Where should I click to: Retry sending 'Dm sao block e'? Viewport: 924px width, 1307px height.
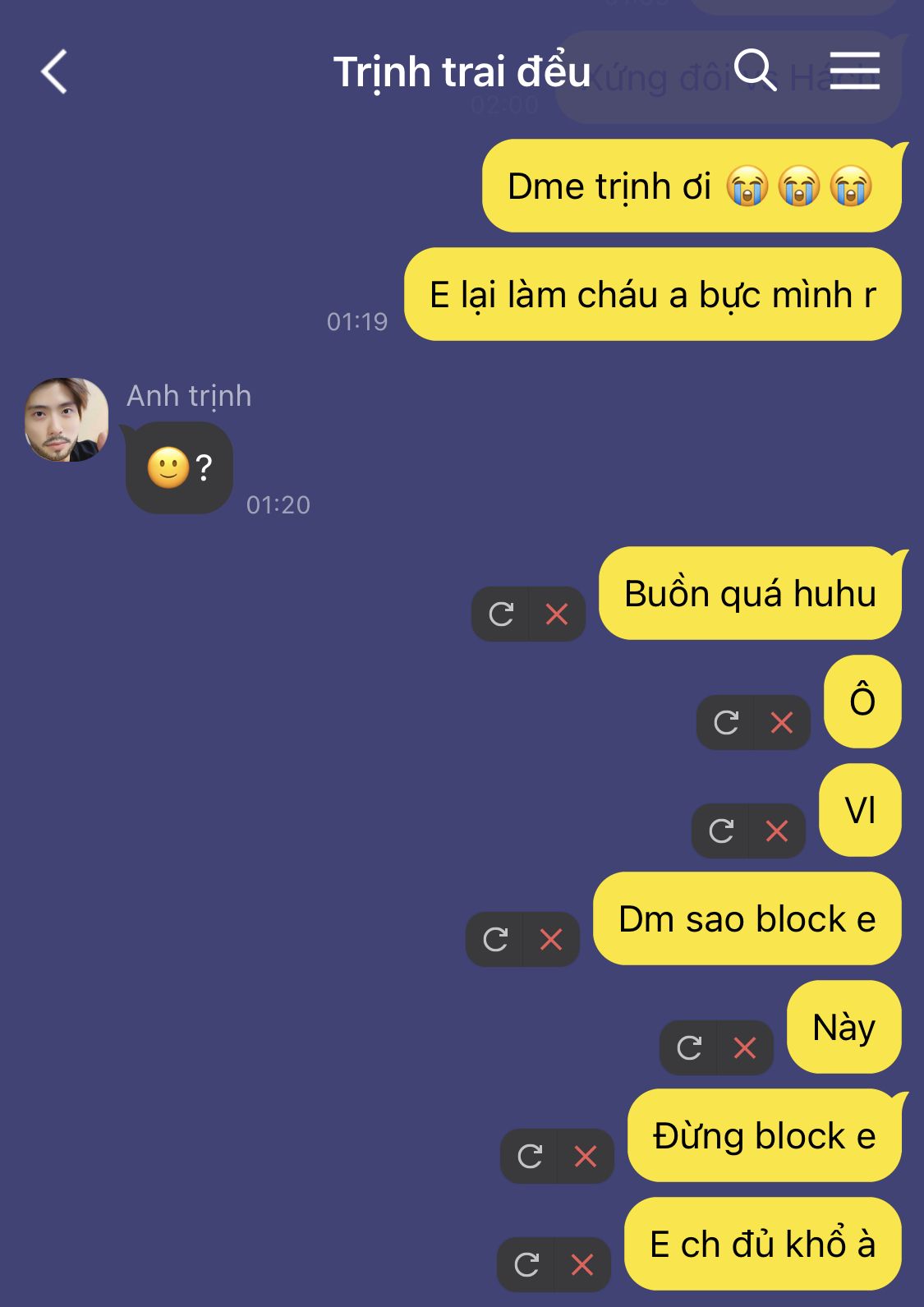tap(495, 939)
